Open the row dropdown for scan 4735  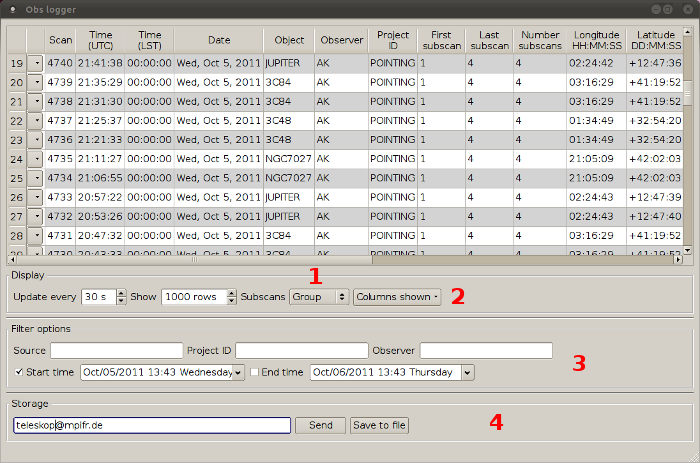(35, 159)
